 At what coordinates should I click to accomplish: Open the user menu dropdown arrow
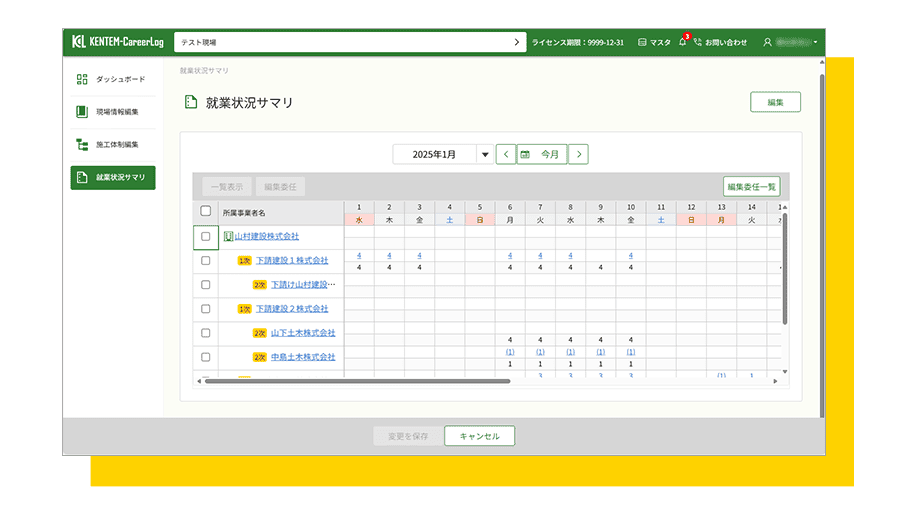click(x=816, y=43)
